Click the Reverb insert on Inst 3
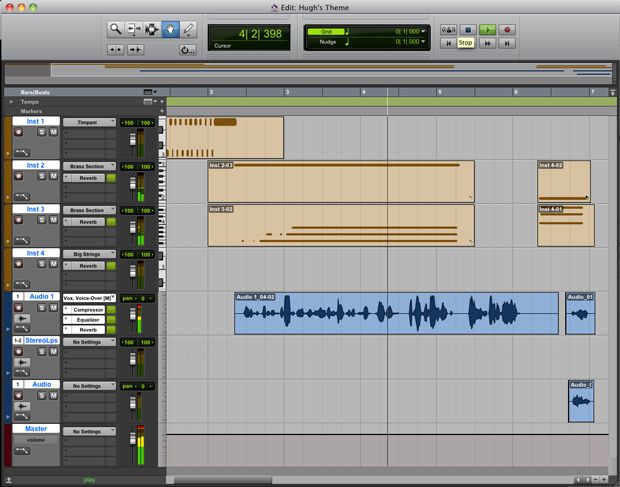This screenshot has width=620, height=487. 87,222
